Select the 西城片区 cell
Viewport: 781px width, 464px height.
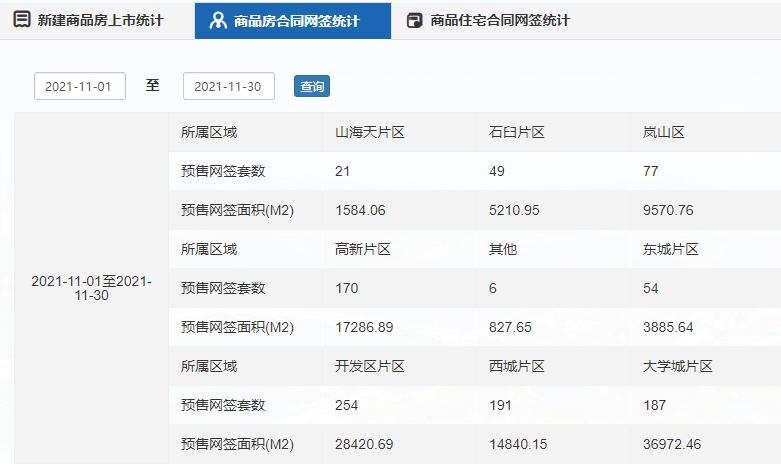[x=553, y=366]
